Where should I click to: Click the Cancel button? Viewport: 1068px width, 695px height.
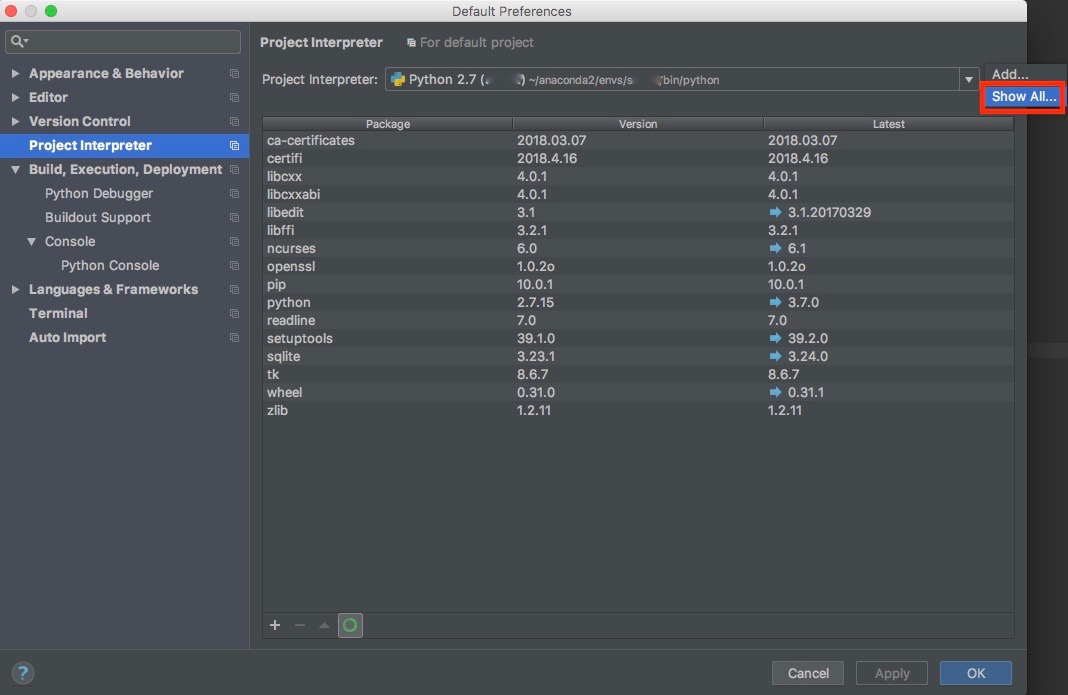tap(808, 673)
